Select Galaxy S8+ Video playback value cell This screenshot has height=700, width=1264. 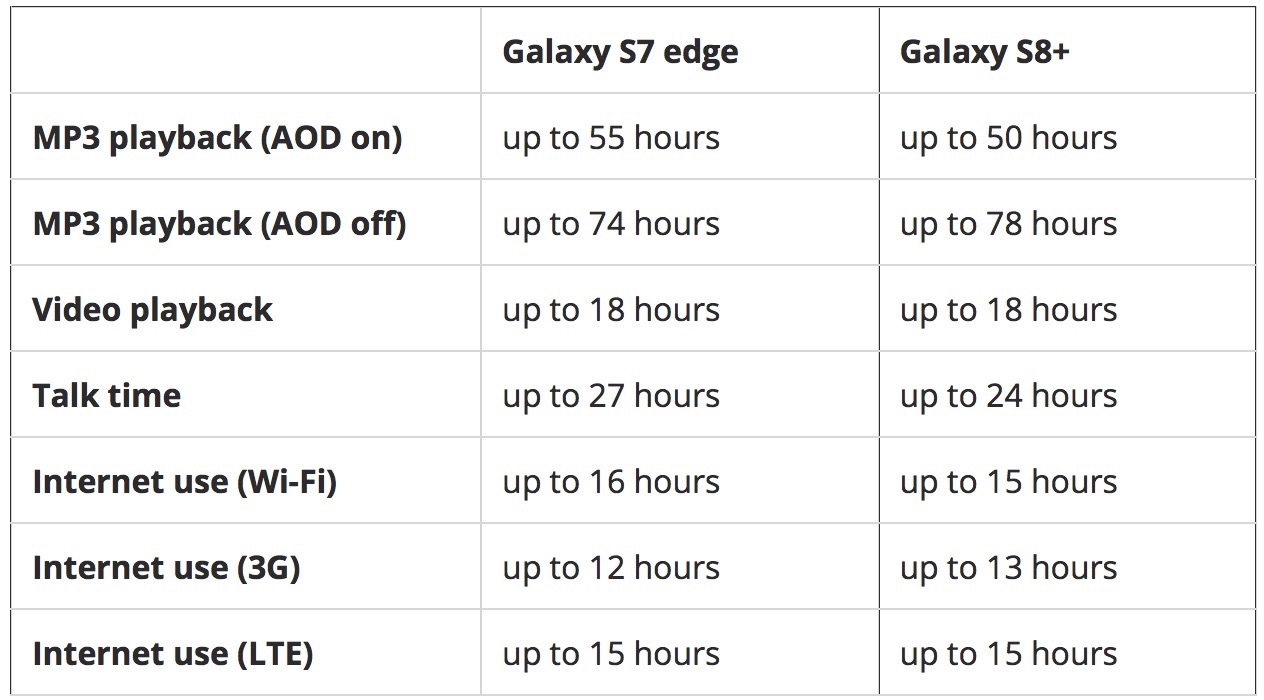[1008, 310]
